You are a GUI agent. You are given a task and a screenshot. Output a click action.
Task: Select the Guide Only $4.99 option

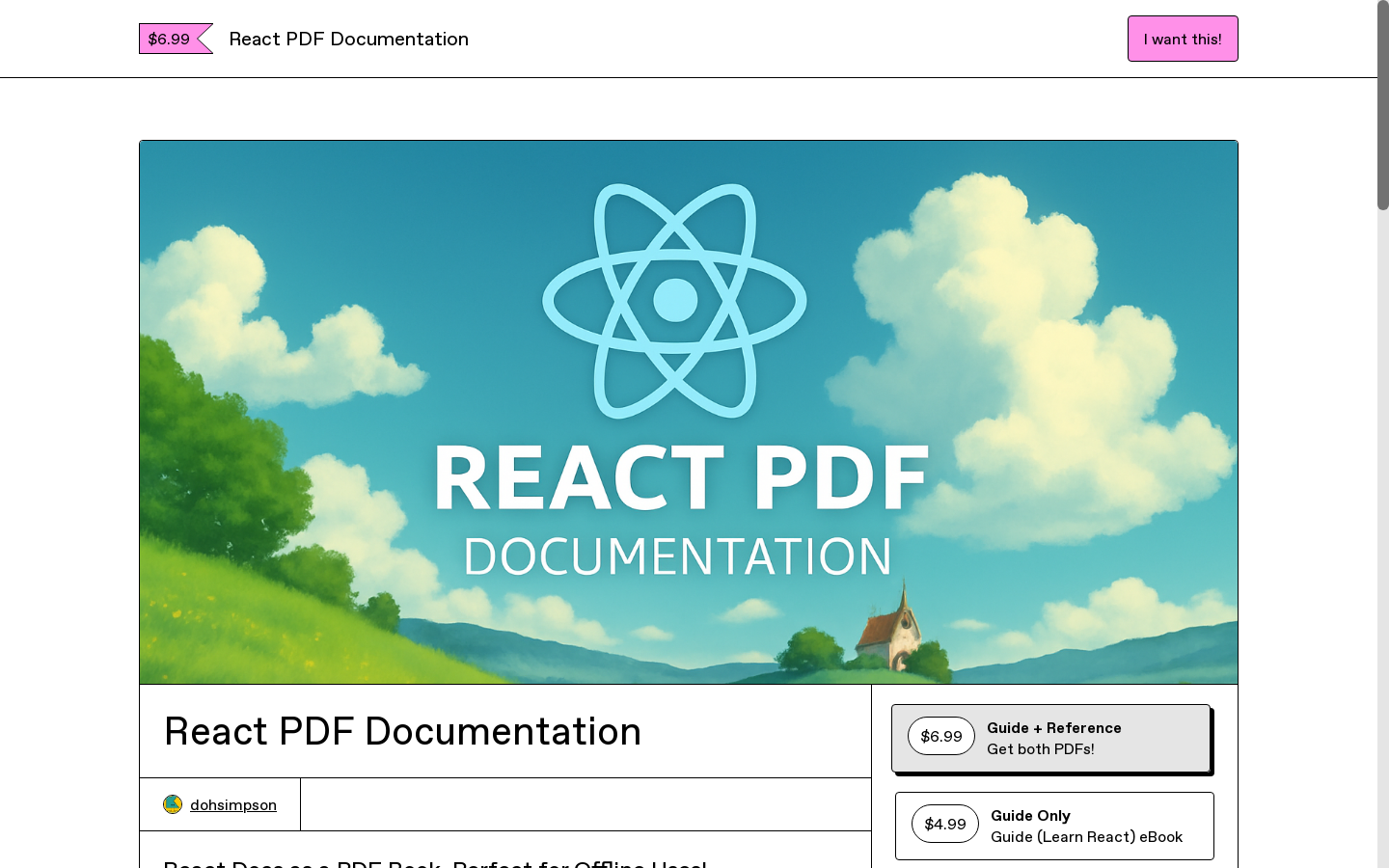pyautogui.click(x=1054, y=826)
